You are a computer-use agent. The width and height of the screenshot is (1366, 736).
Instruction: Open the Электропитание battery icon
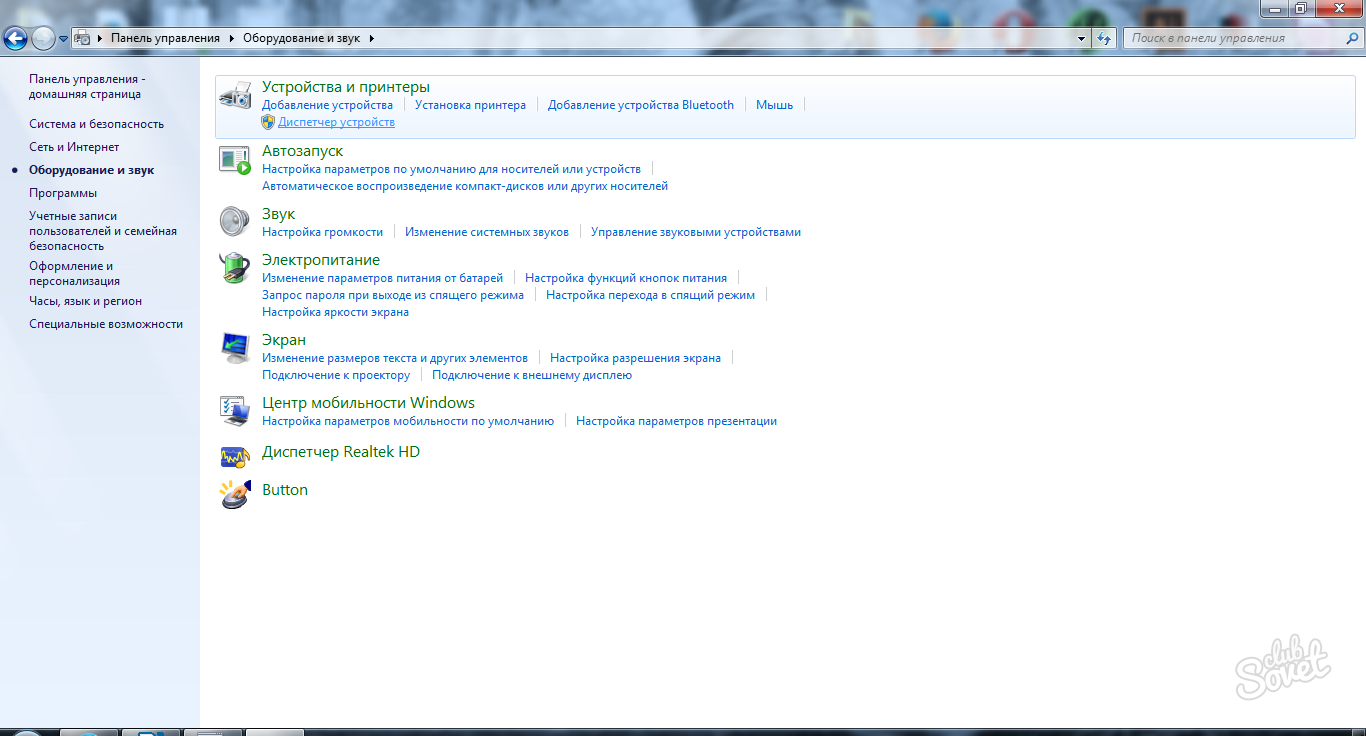click(235, 268)
